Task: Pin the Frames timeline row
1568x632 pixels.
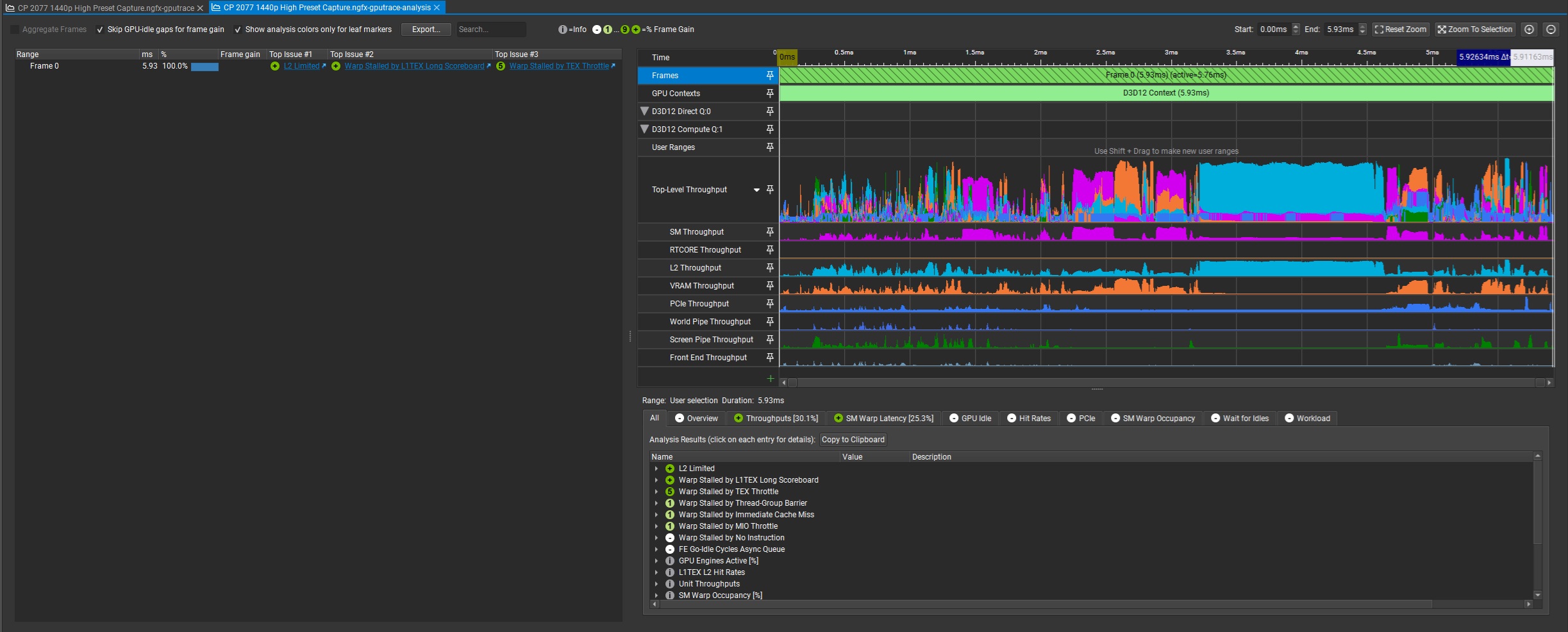Action: click(770, 76)
